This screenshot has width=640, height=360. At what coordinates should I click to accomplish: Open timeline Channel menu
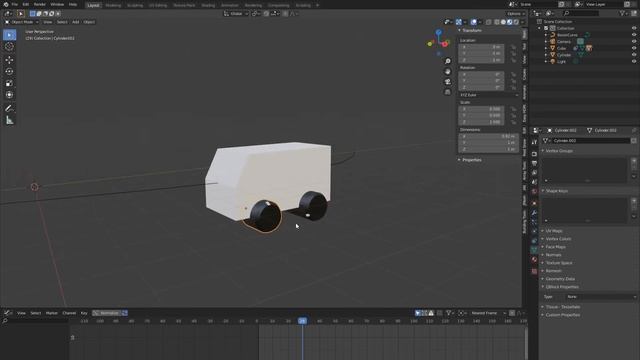[69, 313]
